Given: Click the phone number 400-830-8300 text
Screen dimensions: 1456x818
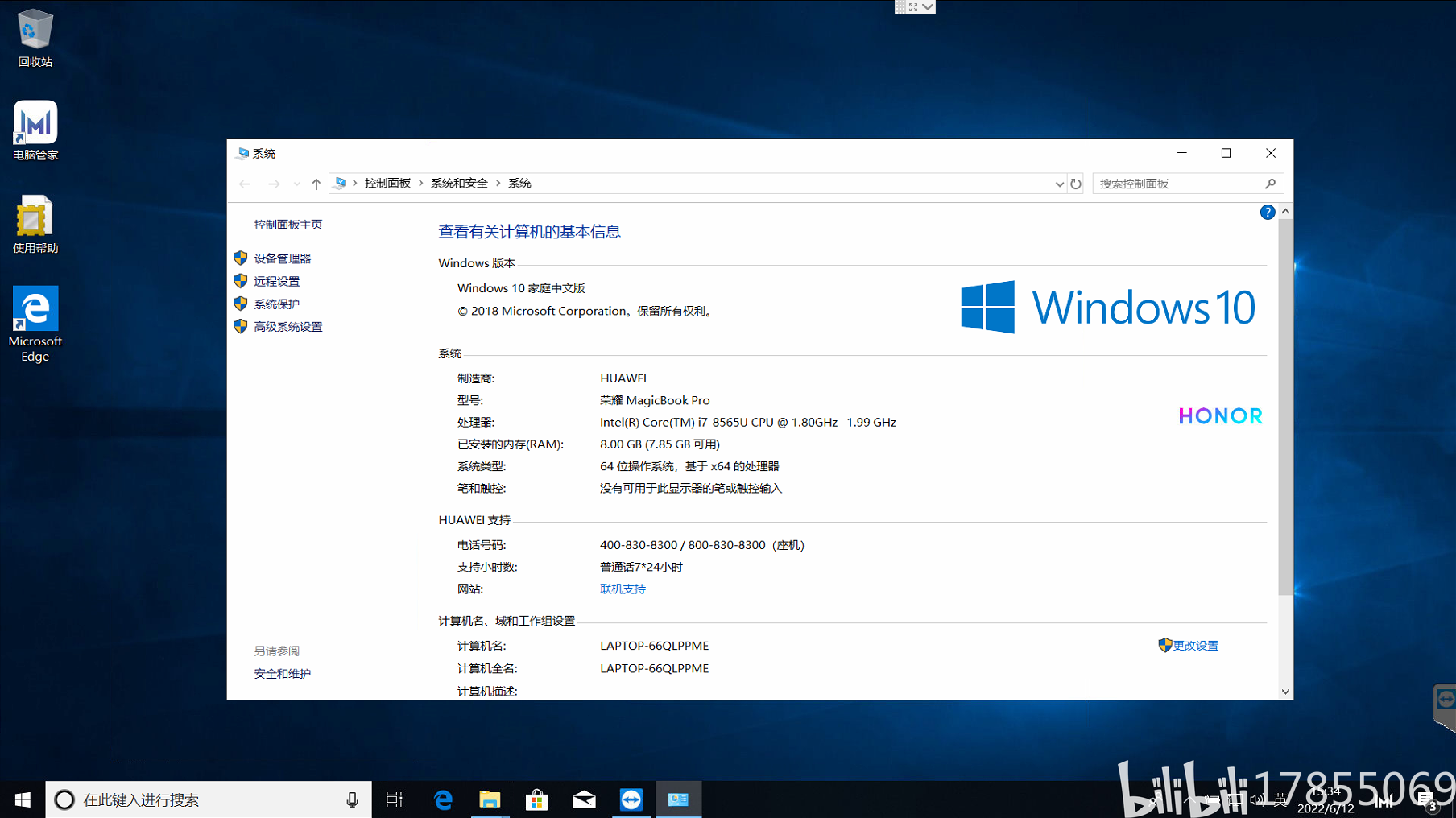Looking at the screenshot, I should [639, 545].
